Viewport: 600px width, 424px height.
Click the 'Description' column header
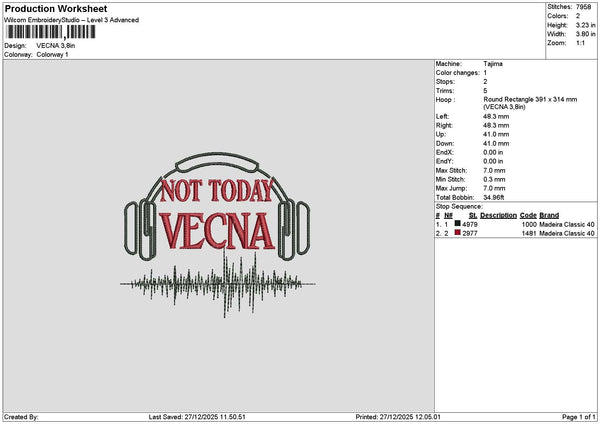[498, 215]
